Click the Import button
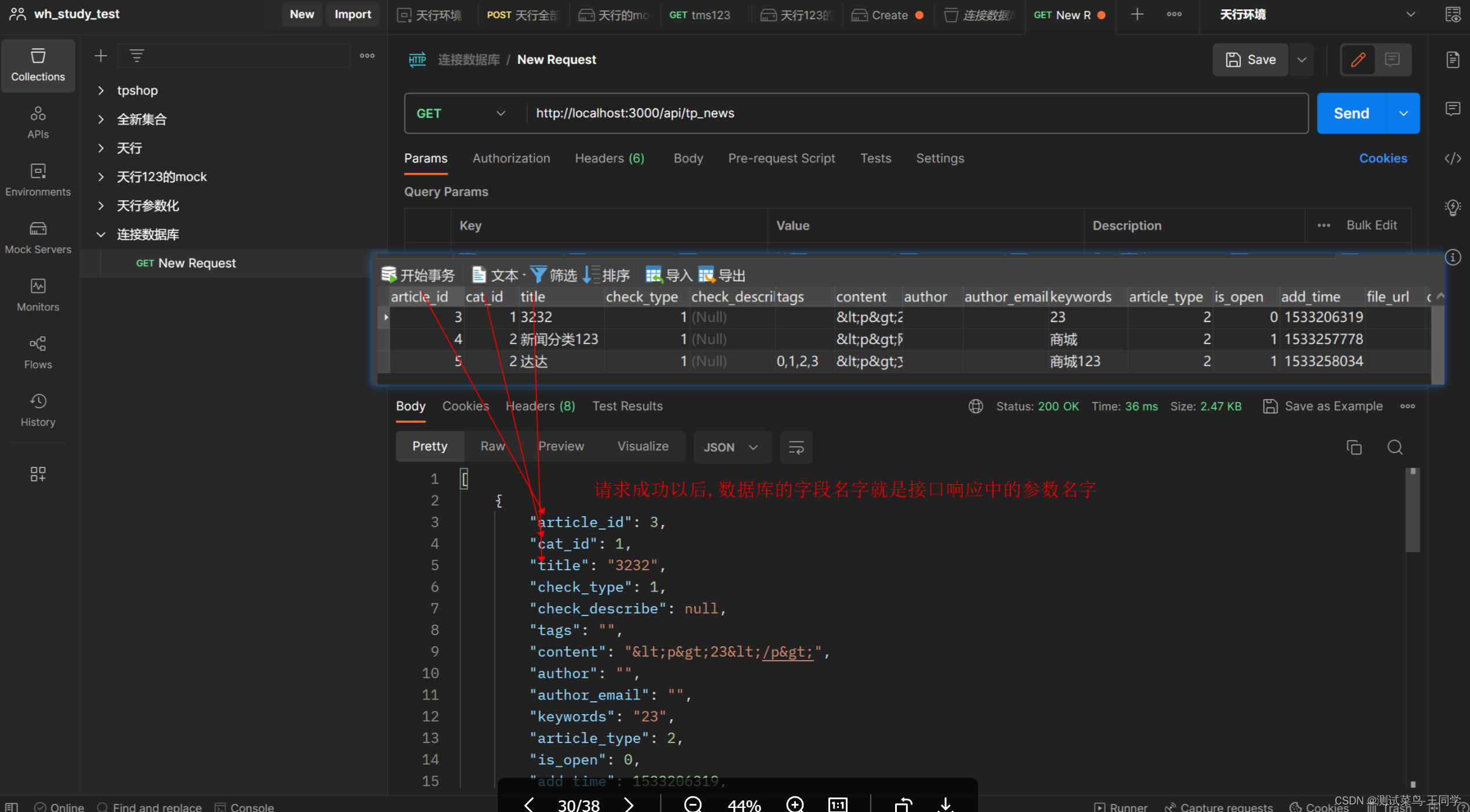Screen dimensions: 1470x812 [353, 14]
